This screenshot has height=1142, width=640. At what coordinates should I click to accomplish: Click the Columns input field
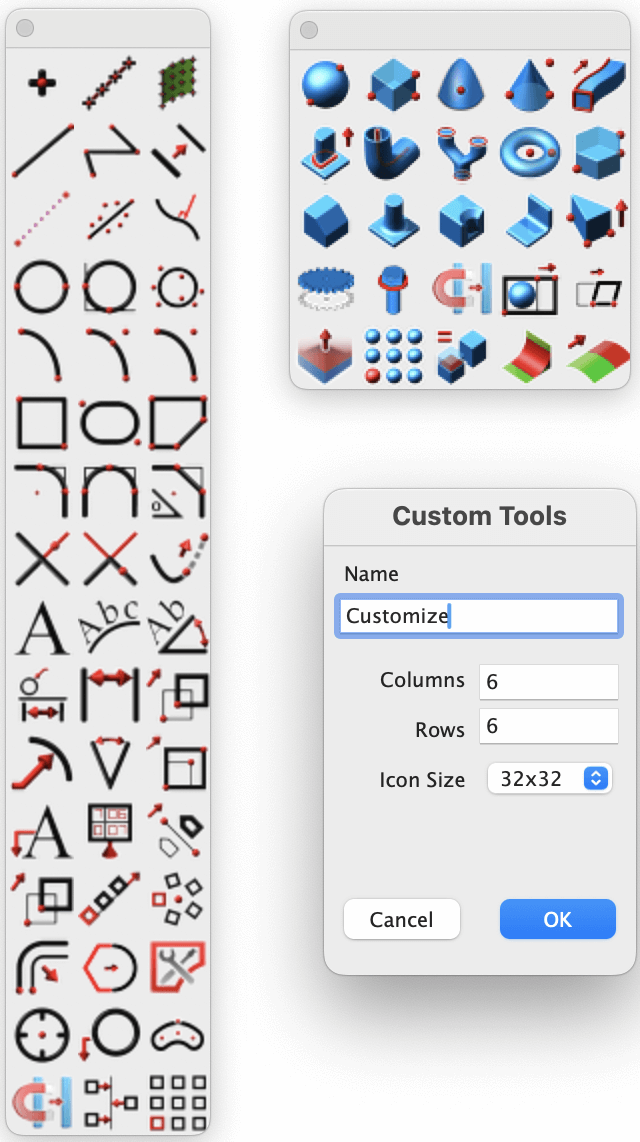click(x=548, y=681)
